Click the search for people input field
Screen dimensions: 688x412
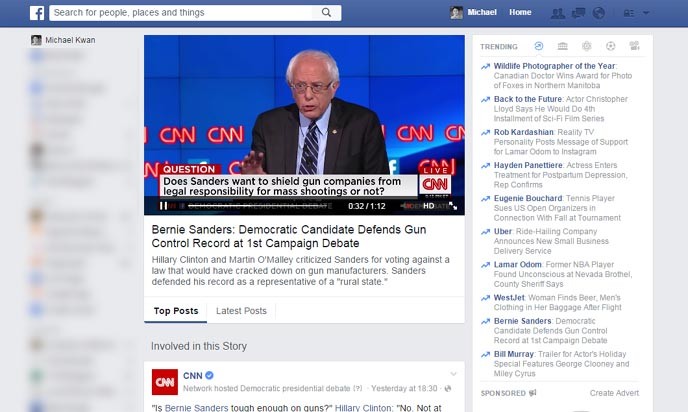[181, 13]
